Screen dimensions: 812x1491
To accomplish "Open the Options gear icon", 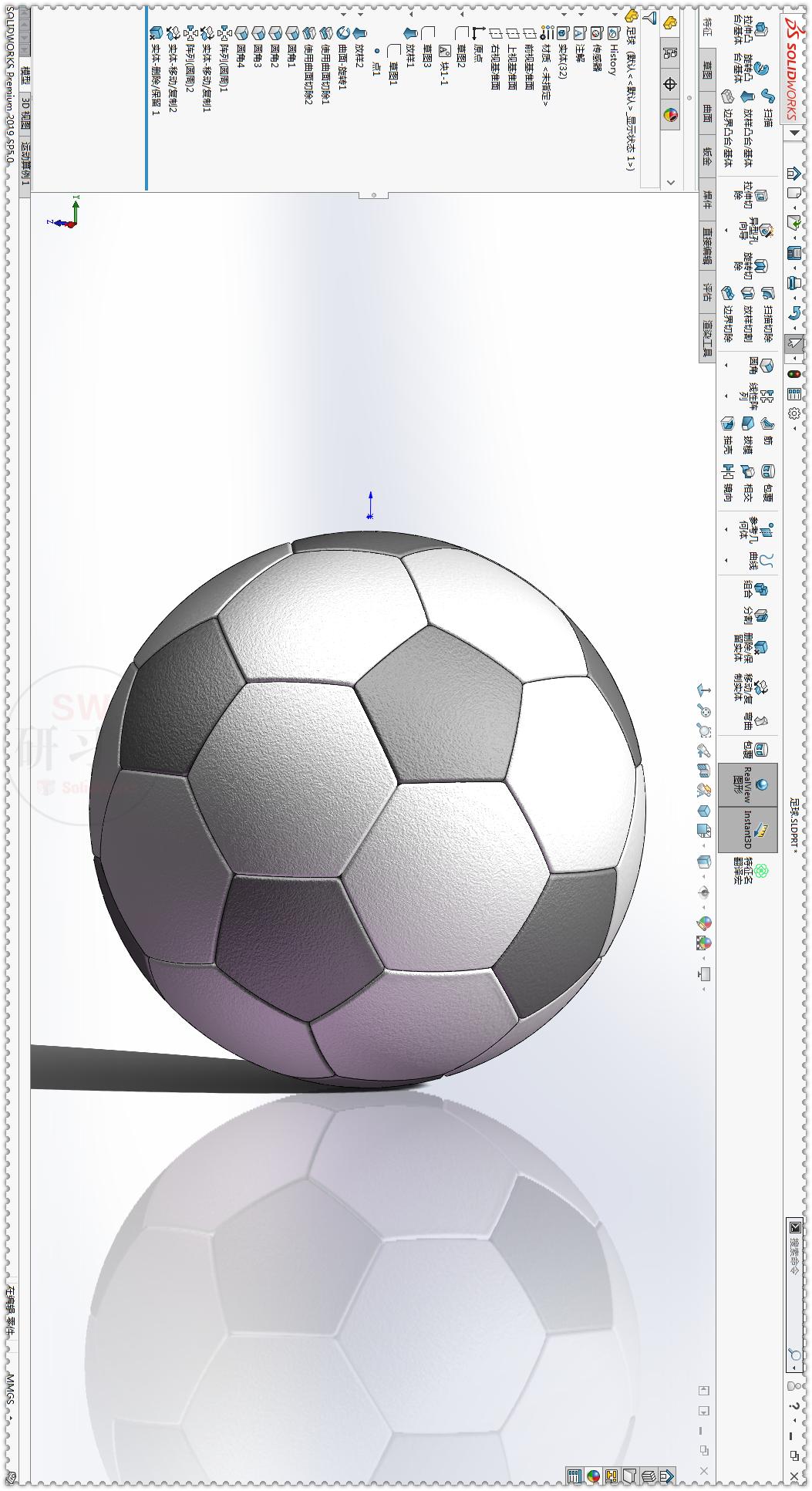I will pyautogui.click(x=793, y=414).
